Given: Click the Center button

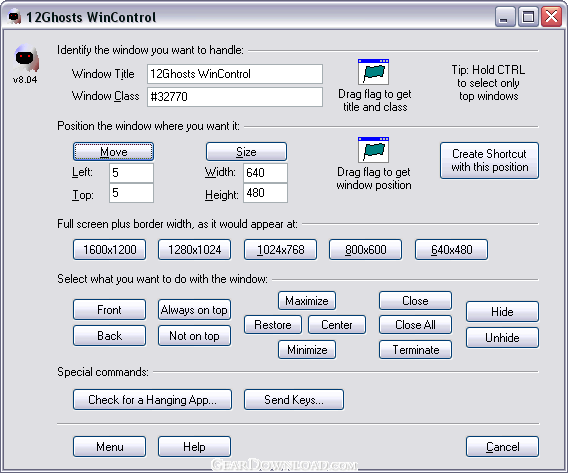Looking at the screenshot, I should coord(337,325).
